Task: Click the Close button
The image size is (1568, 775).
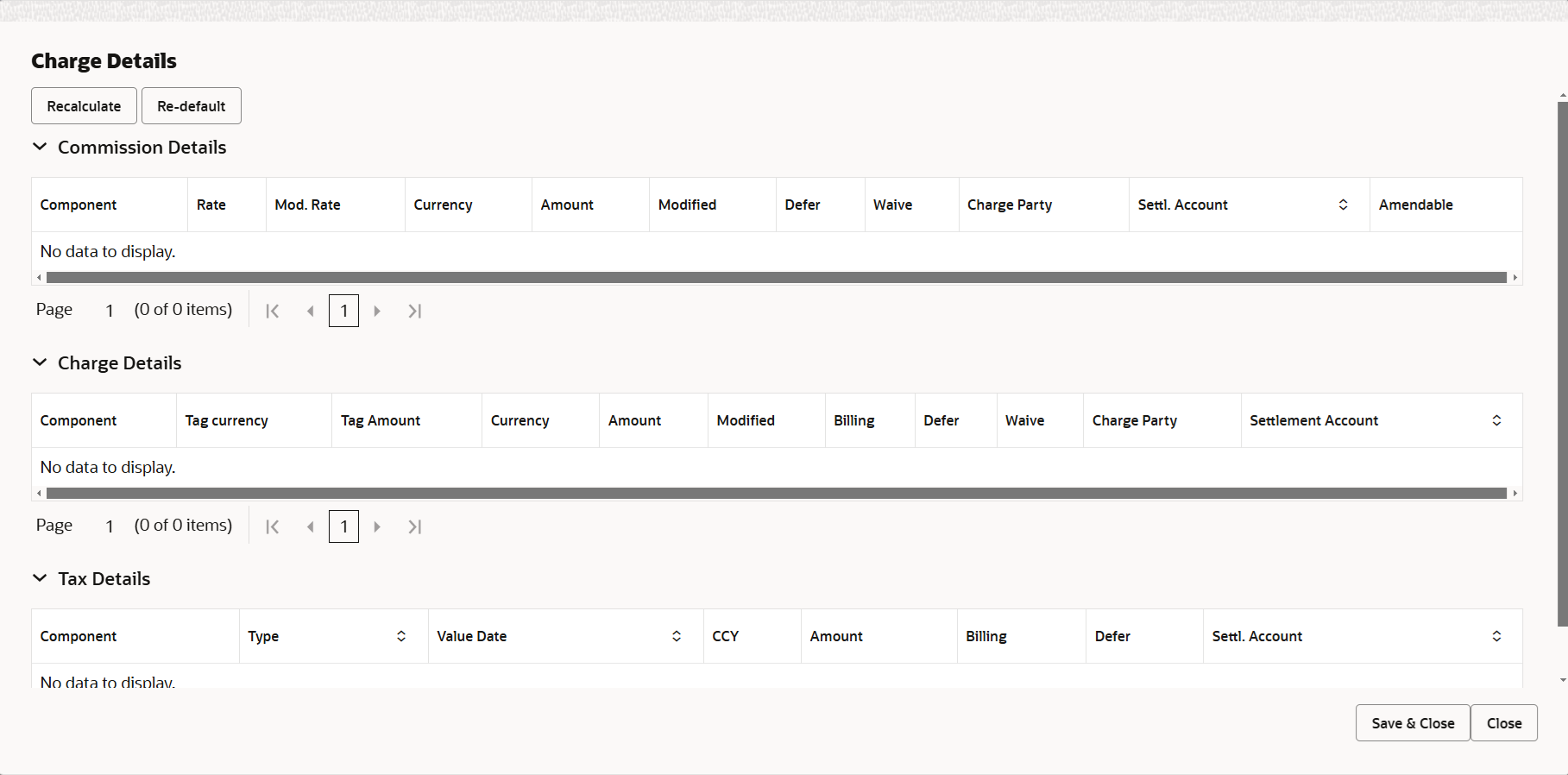Action: point(1504,723)
